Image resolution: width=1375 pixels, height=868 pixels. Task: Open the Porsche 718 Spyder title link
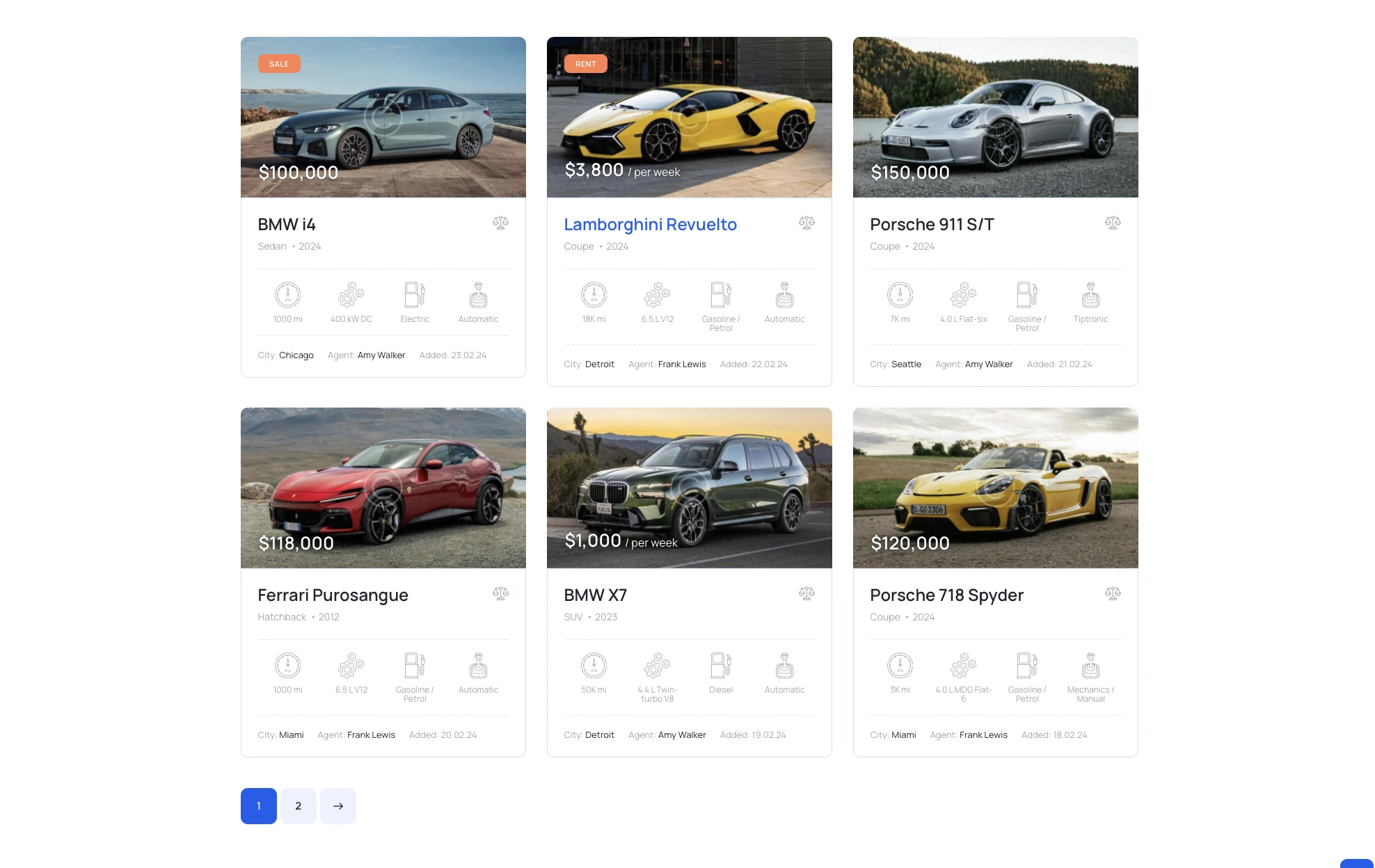[x=946, y=595]
